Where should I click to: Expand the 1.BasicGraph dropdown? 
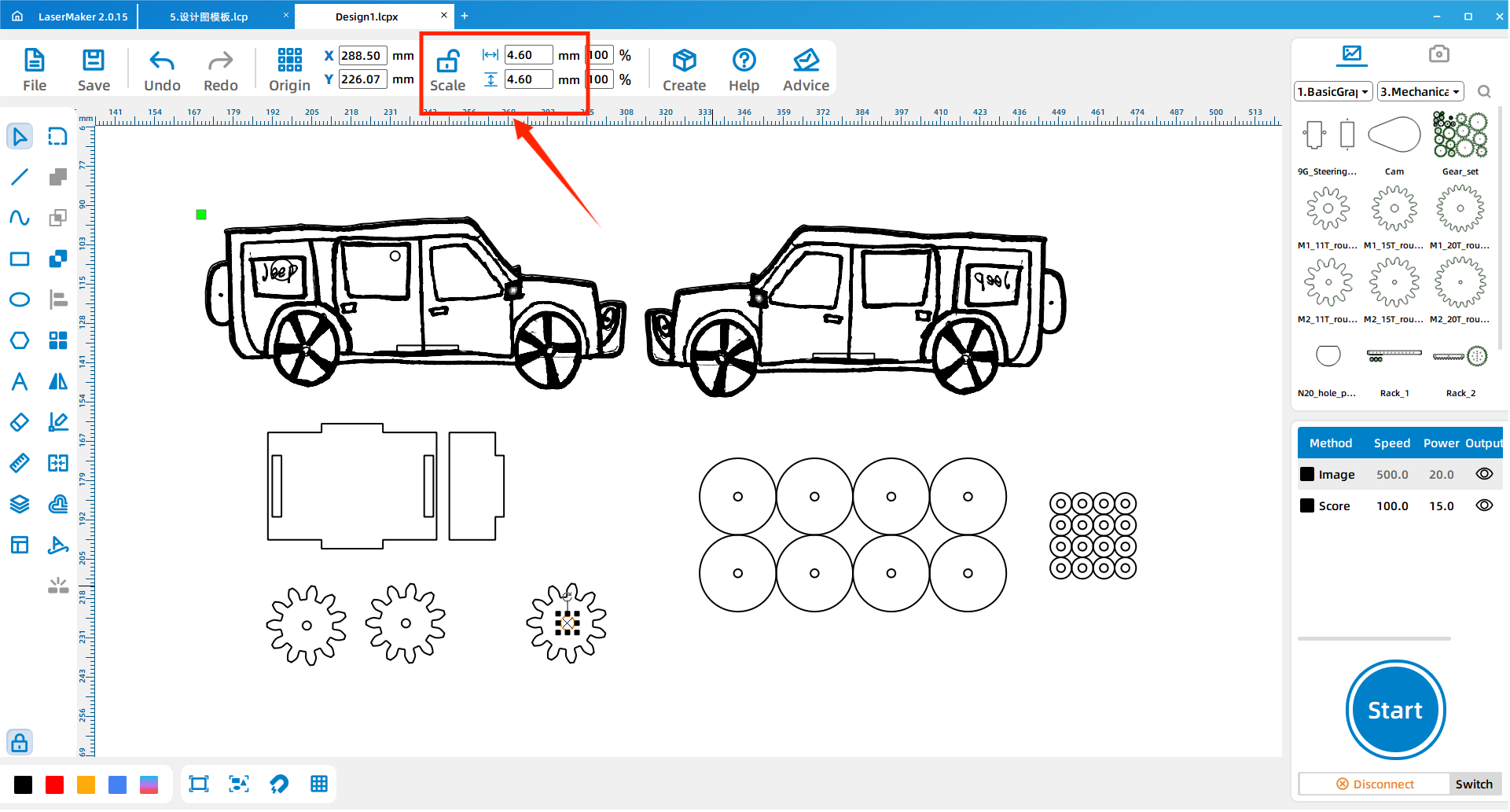point(1333,92)
